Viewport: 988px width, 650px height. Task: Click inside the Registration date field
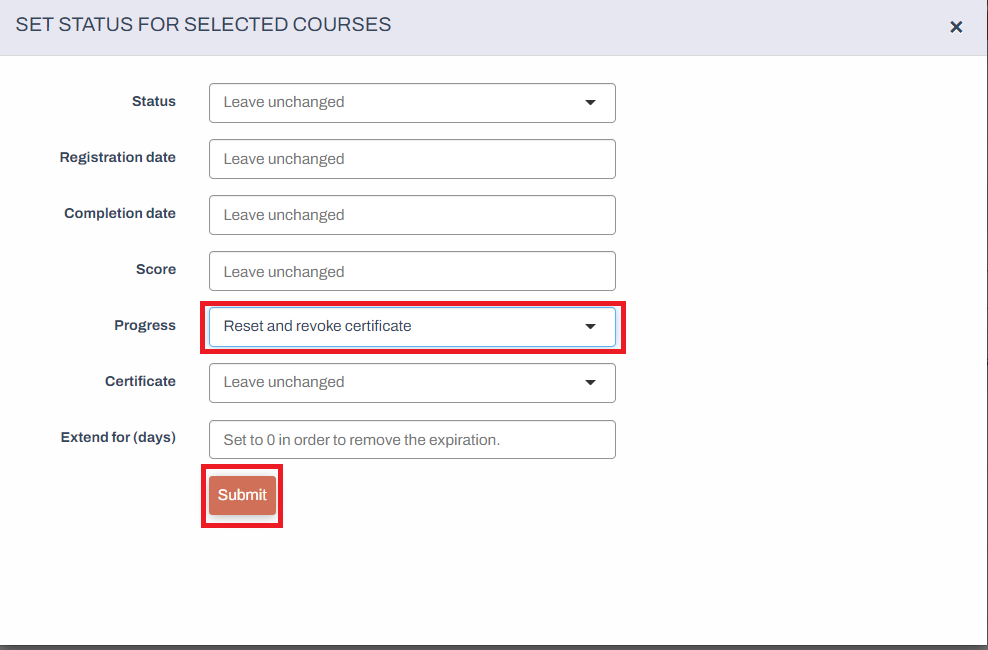pyautogui.click(x=412, y=159)
